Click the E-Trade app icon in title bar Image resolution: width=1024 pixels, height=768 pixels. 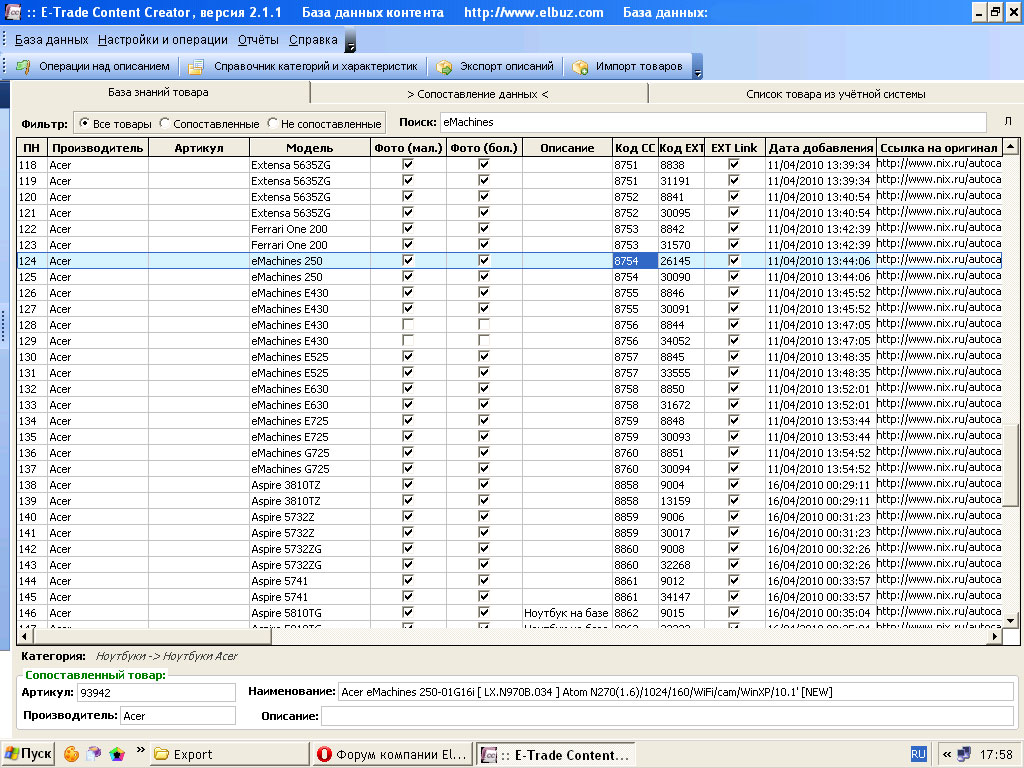(x=12, y=12)
